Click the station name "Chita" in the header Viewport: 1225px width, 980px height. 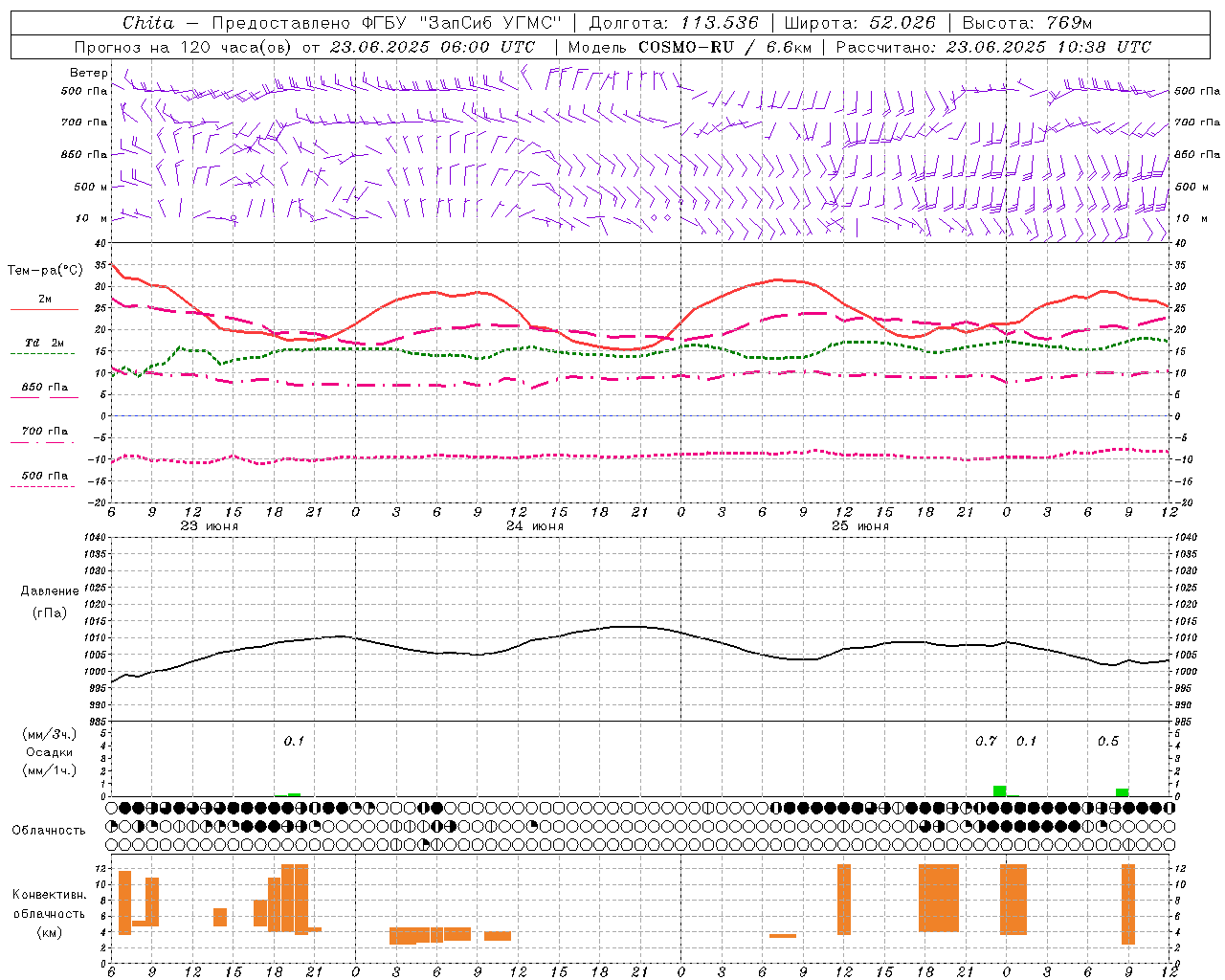tap(148, 23)
